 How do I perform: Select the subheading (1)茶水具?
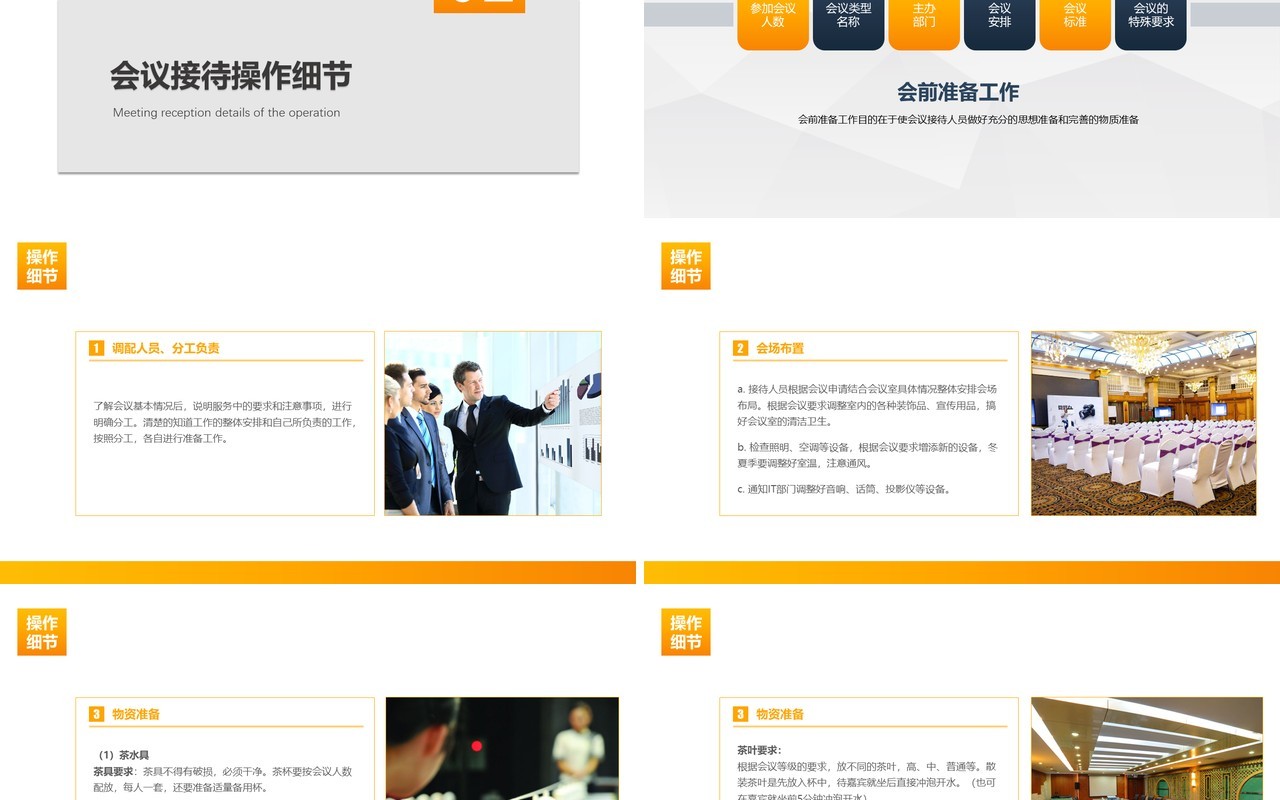121,755
